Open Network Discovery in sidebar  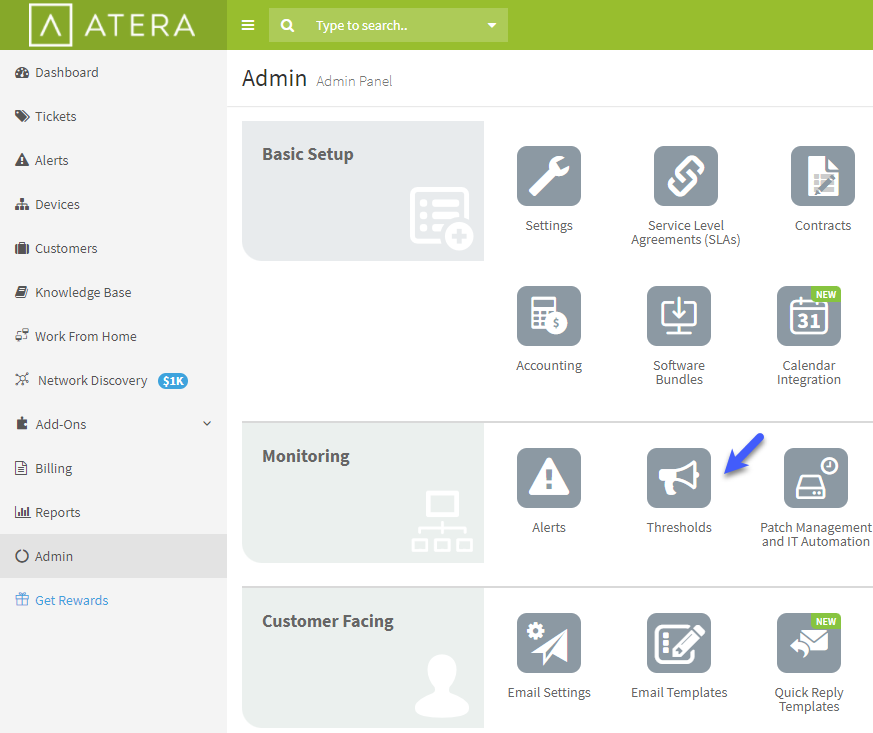point(113,380)
